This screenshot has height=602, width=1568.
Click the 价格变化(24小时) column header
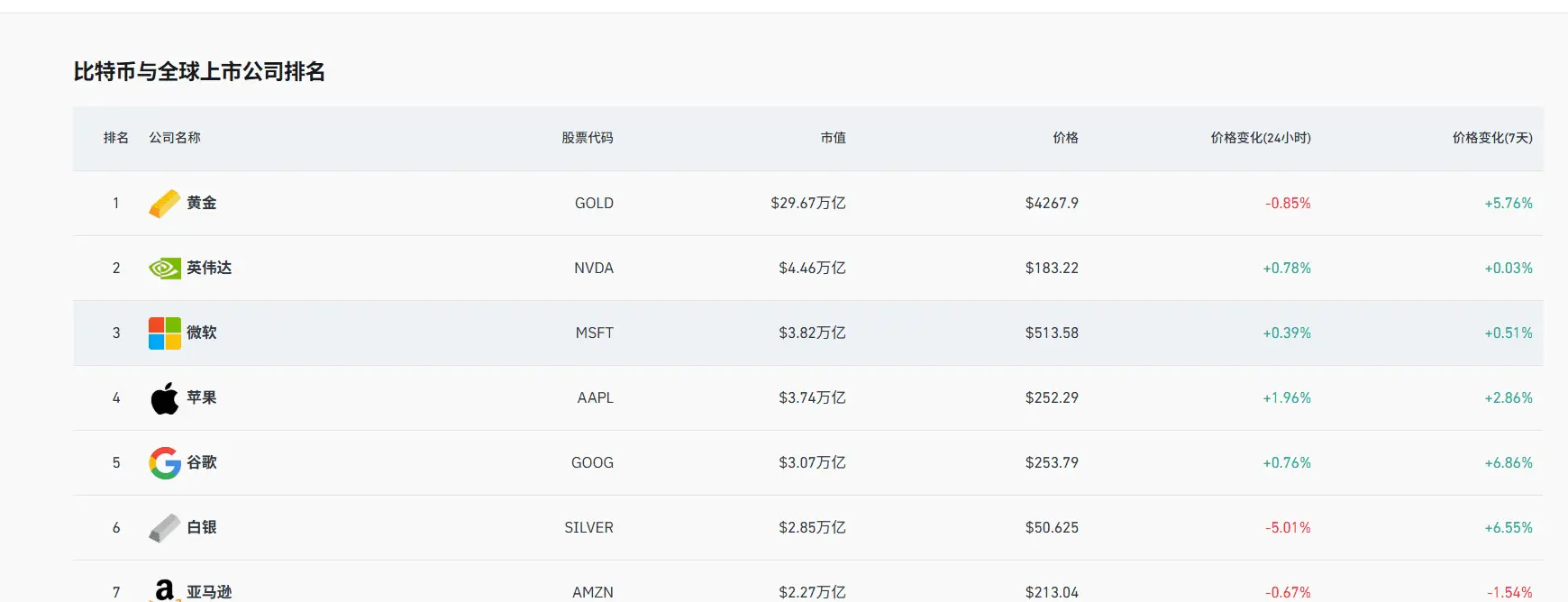coord(1261,138)
